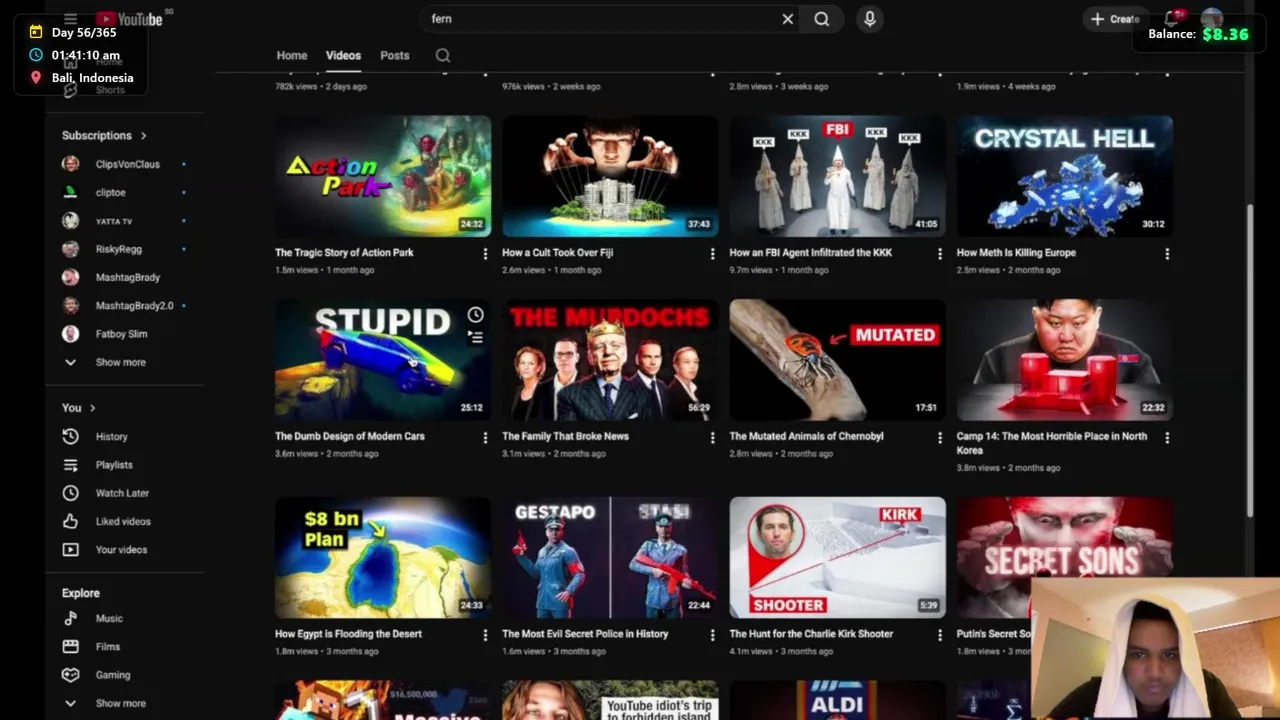The image size is (1280, 720).
Task: Select the Videos tab
Action: pos(343,55)
